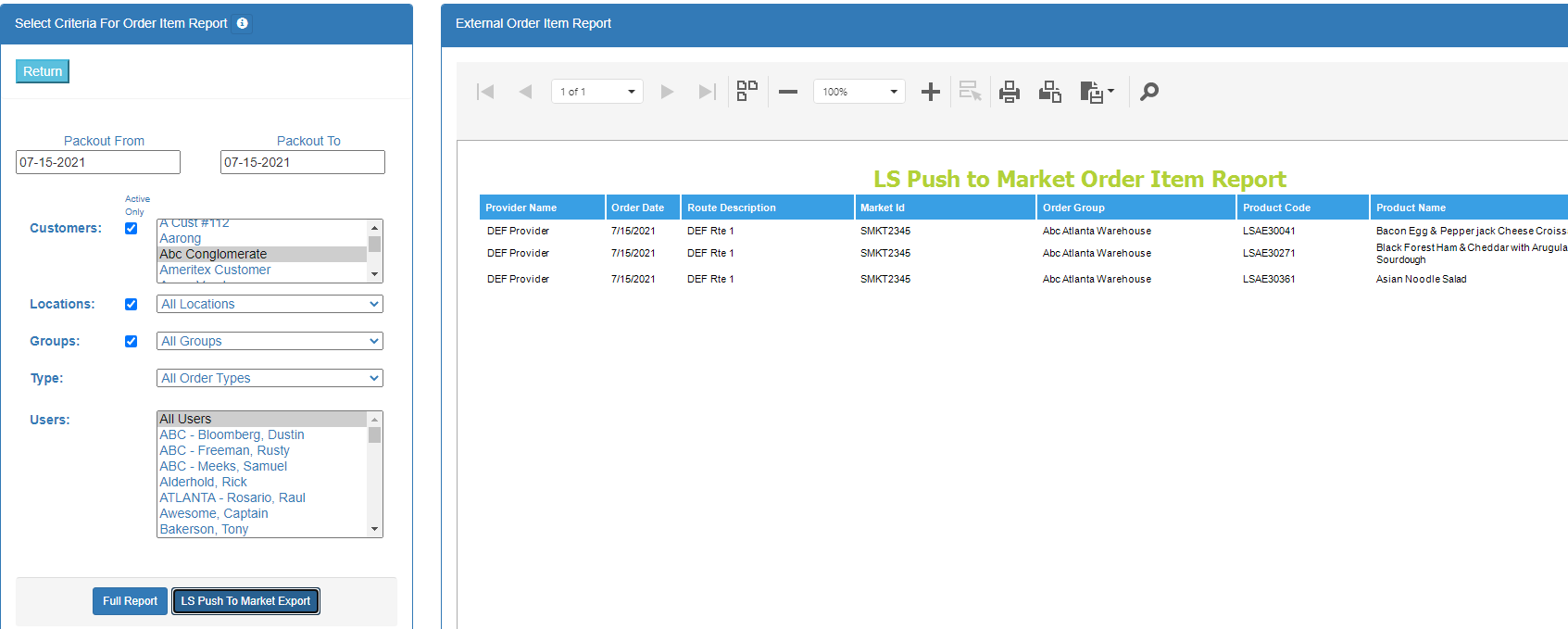Screen dimensions: 1568x629
Task: Select Ameritex Customer in Customers list
Action: coord(262,270)
